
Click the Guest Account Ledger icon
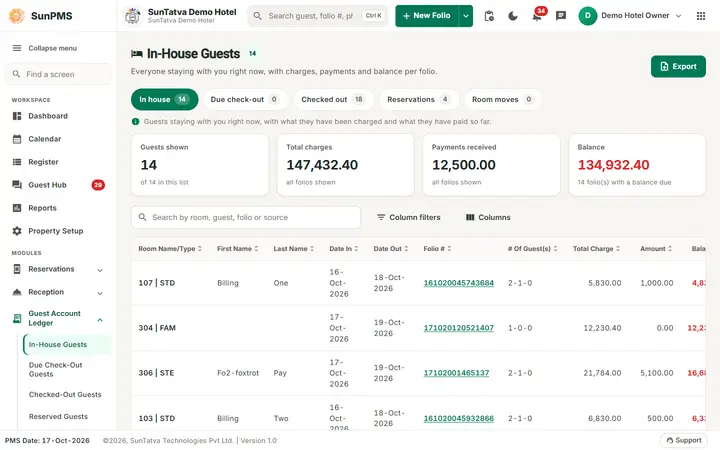pos(17,318)
